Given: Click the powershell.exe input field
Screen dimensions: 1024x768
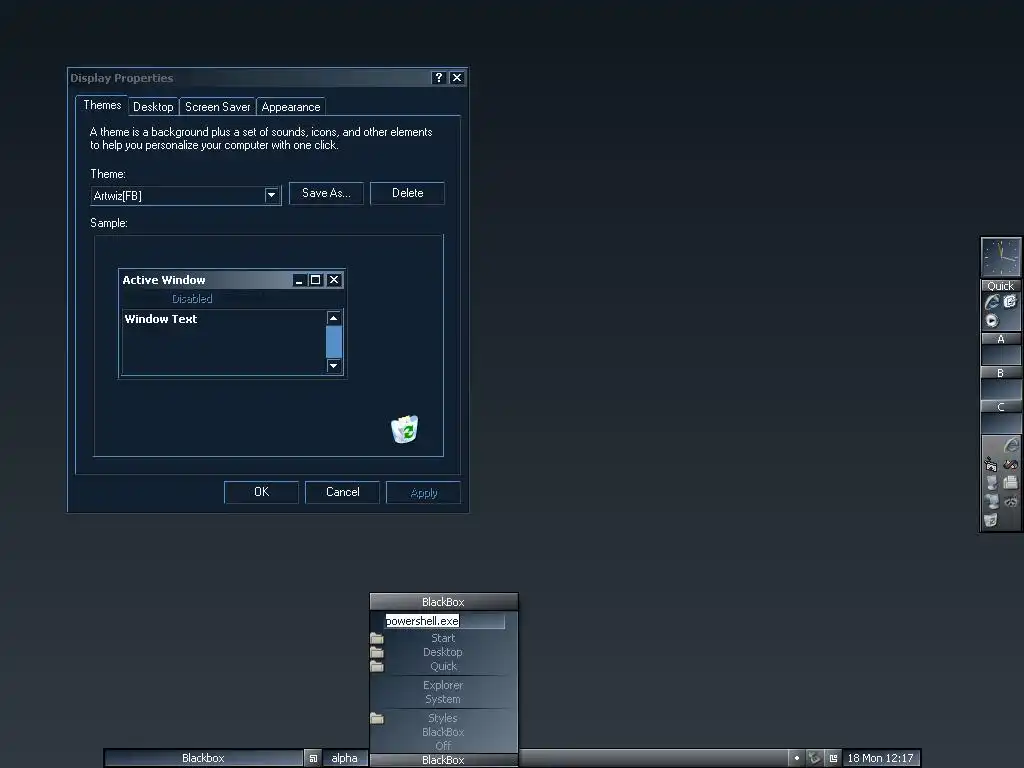Looking at the screenshot, I should click(445, 621).
